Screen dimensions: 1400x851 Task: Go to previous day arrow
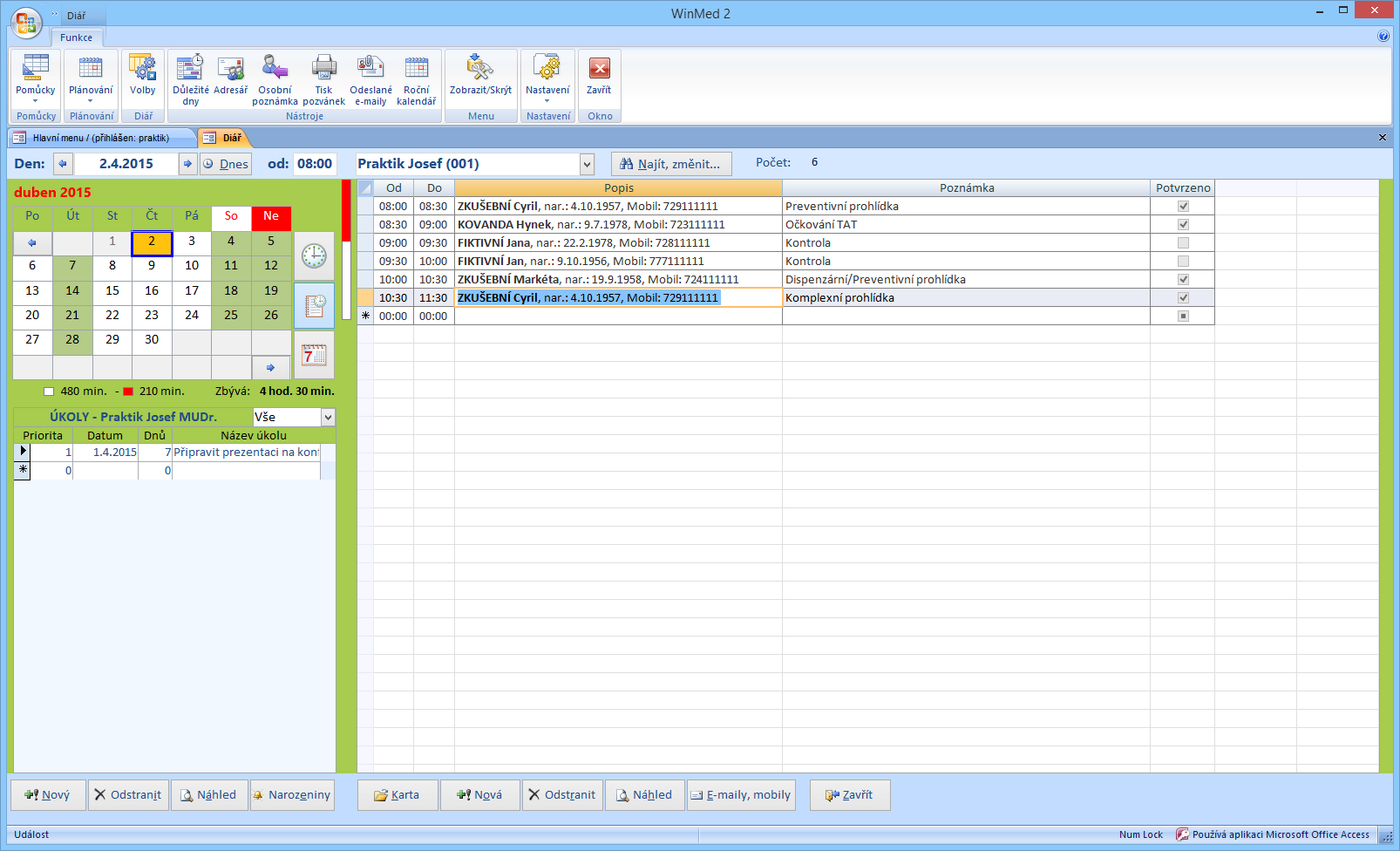pos(63,164)
